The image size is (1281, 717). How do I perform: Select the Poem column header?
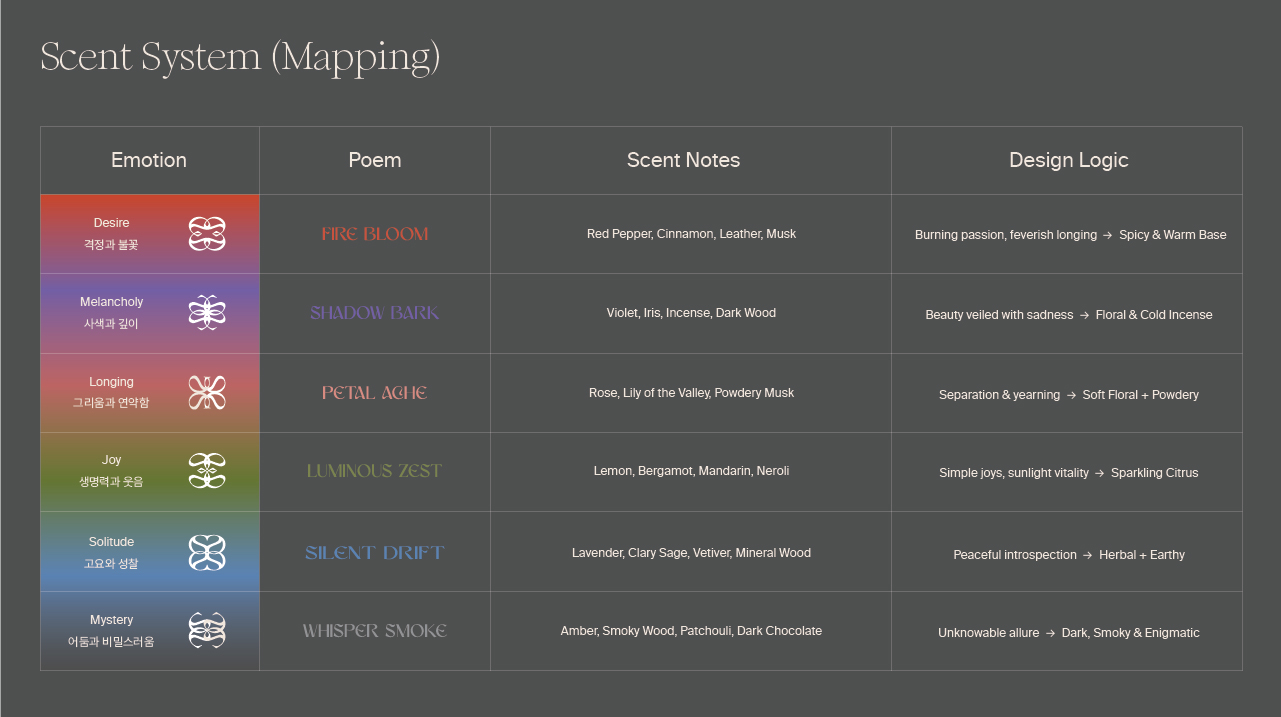point(375,160)
